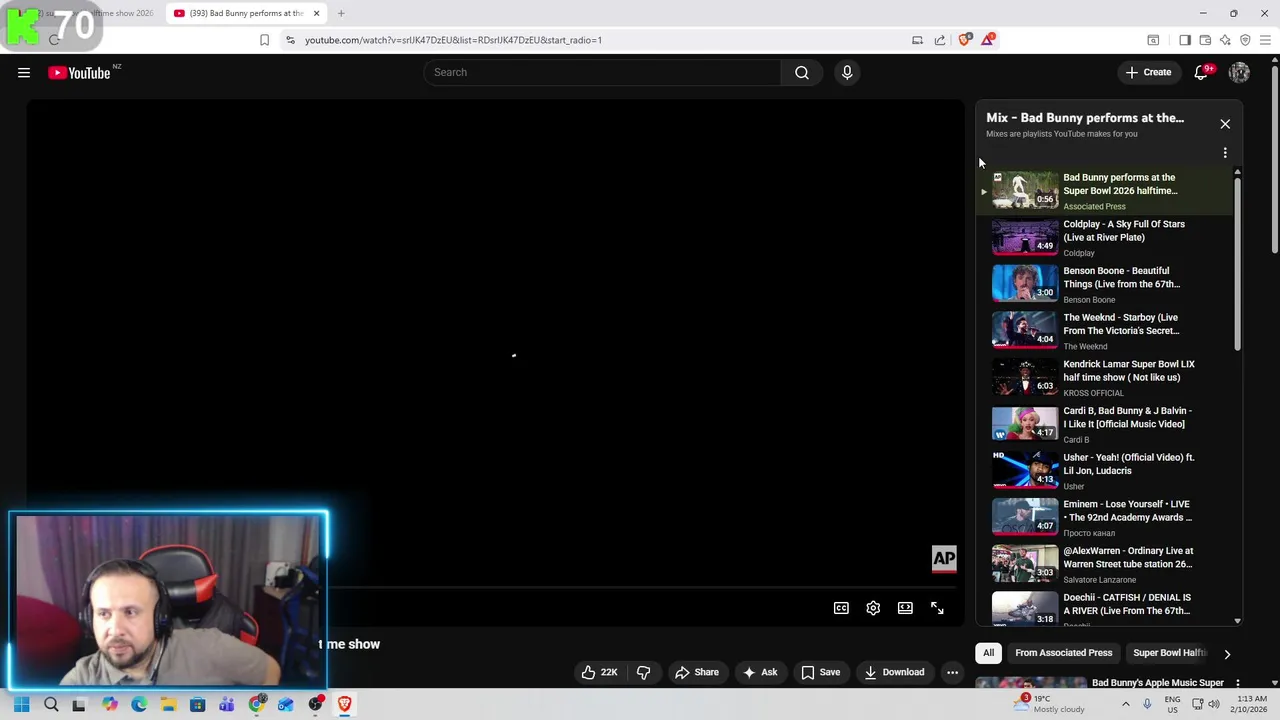Screen dimensions: 1280x720
Task: Launch Microsoft Edge from taskbar
Action: (139, 704)
